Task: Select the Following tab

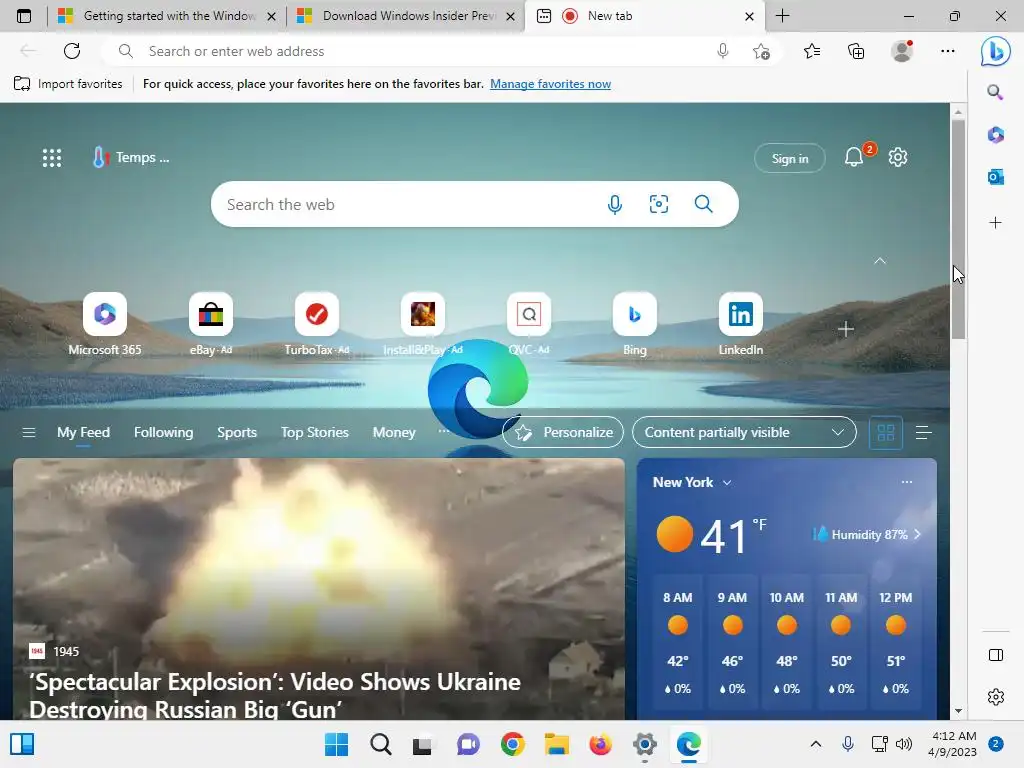Action: (x=163, y=432)
